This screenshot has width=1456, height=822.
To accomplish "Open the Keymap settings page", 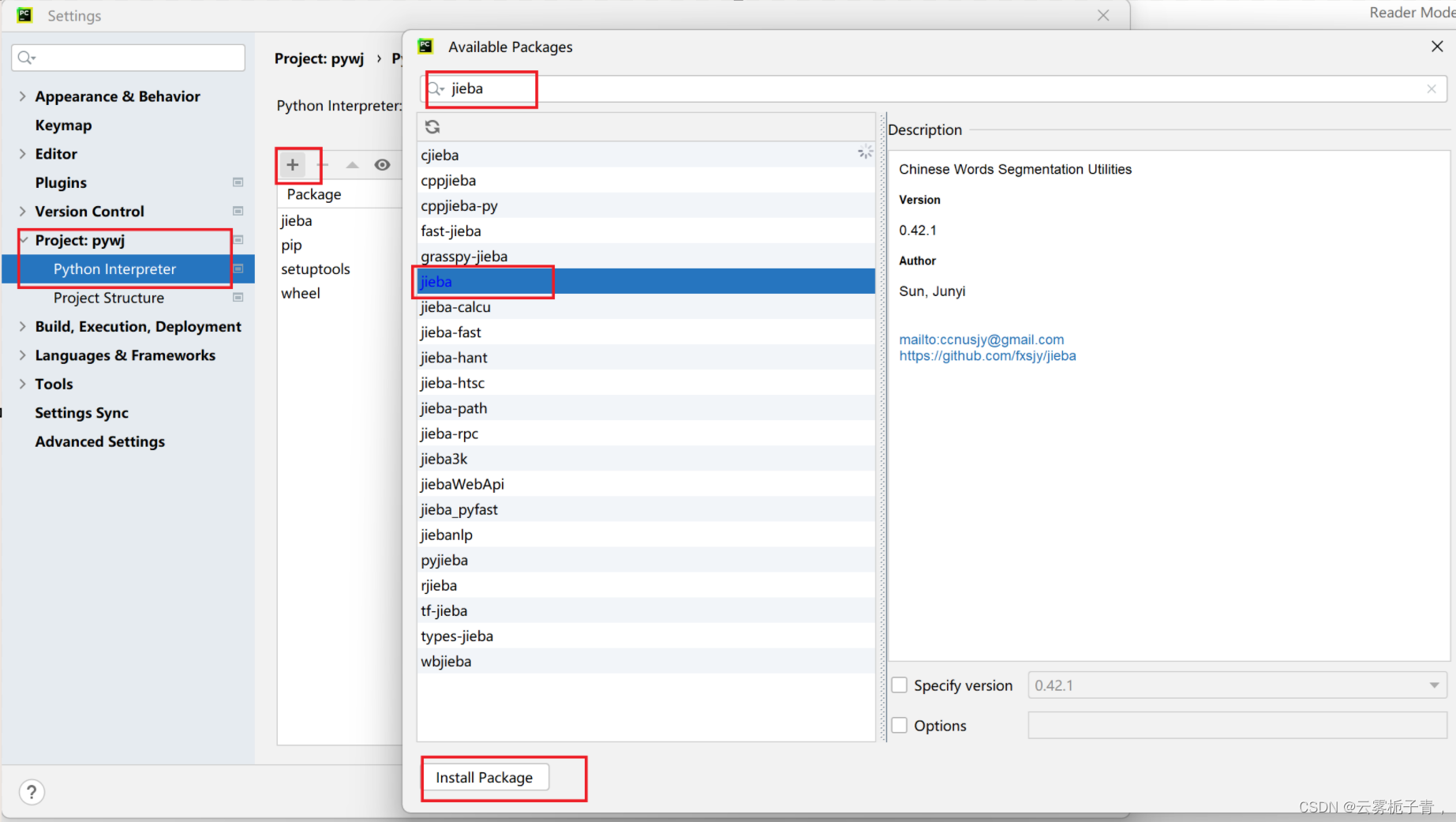I will click(63, 125).
